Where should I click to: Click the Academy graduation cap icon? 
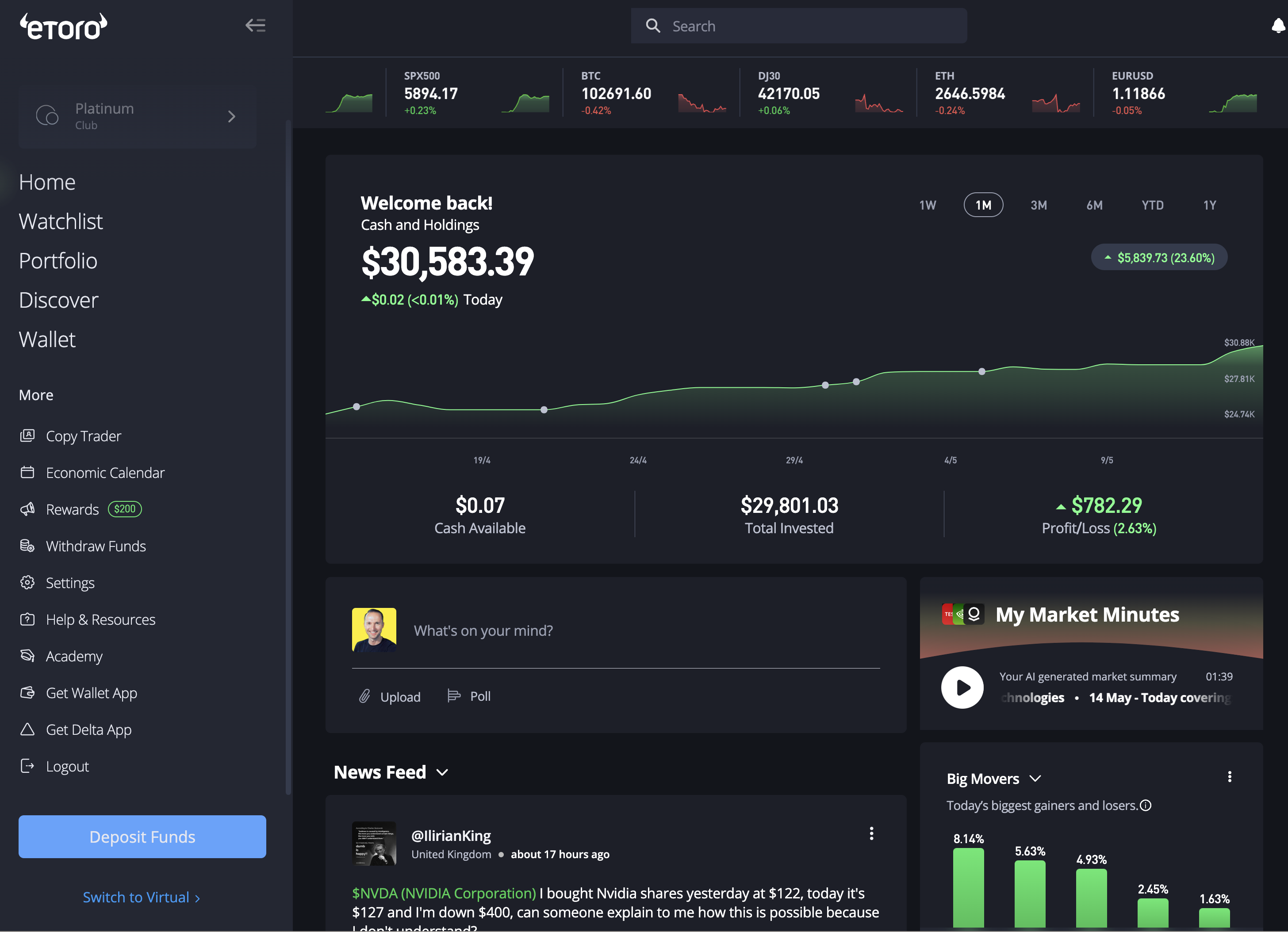click(27, 656)
